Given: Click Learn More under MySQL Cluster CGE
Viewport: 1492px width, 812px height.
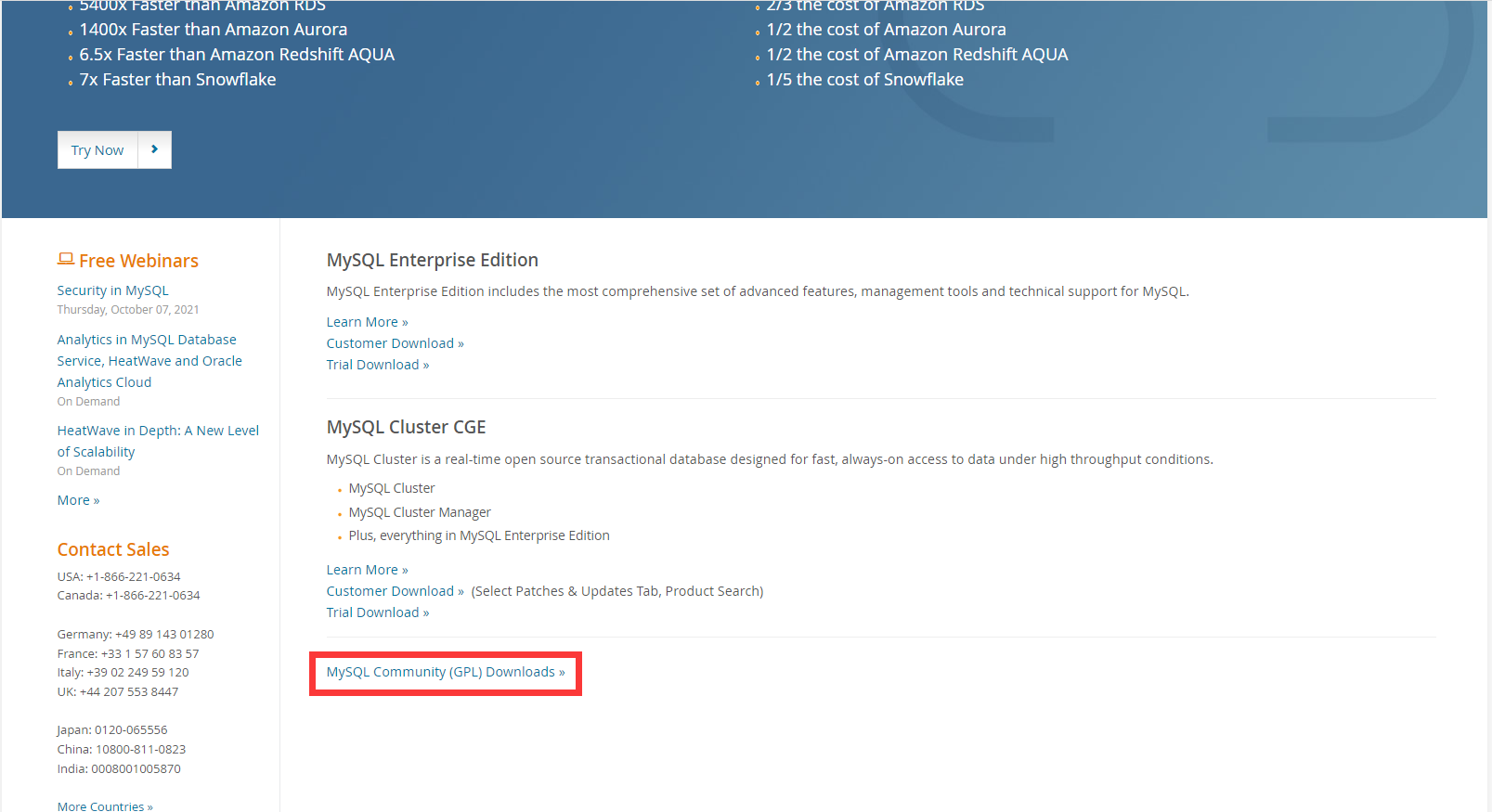Looking at the screenshot, I should pos(367,570).
